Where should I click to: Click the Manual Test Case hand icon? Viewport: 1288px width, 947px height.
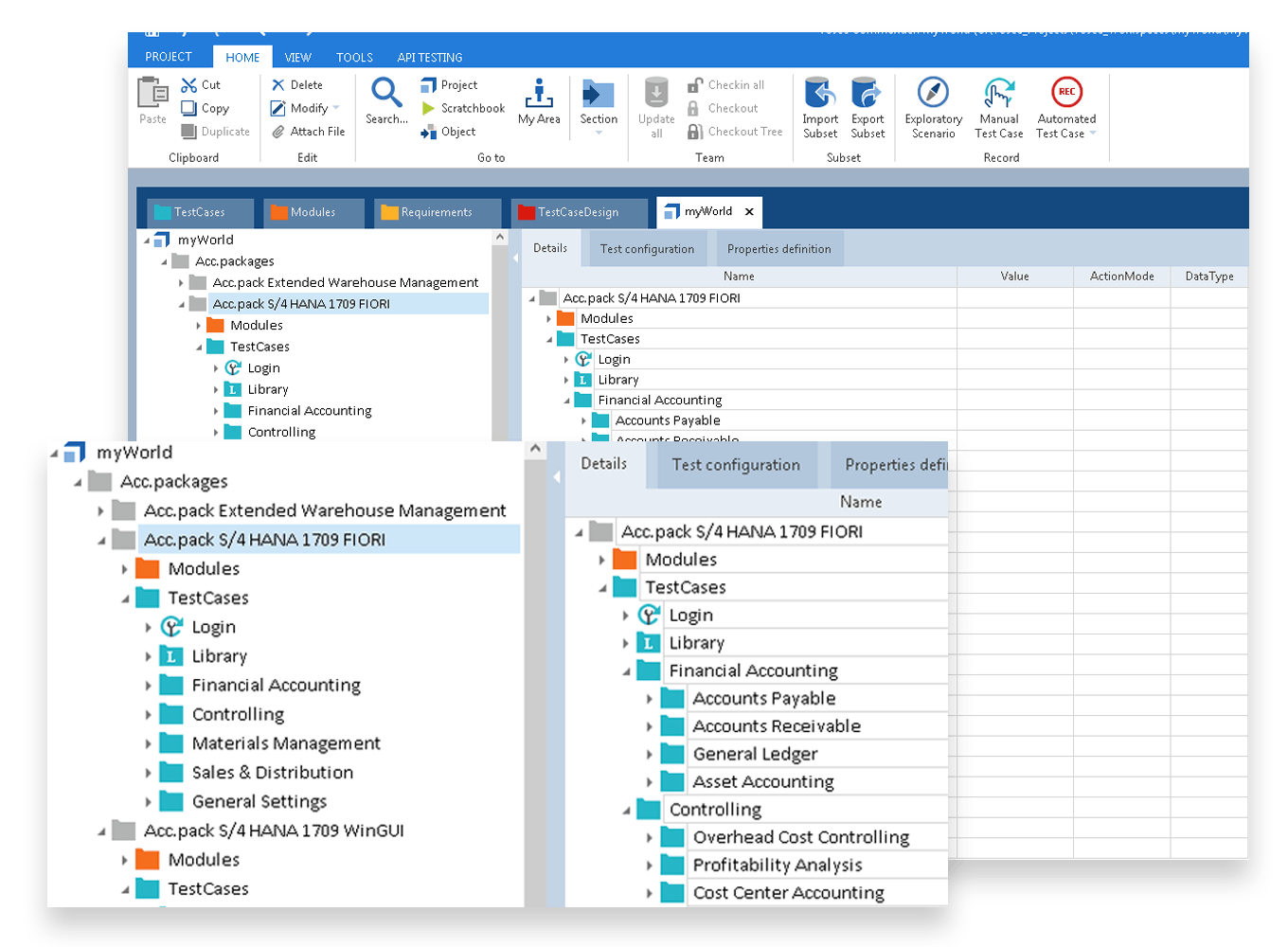999,93
